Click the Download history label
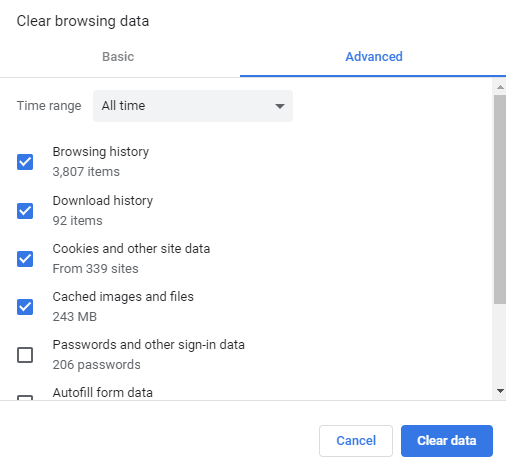 pos(103,201)
